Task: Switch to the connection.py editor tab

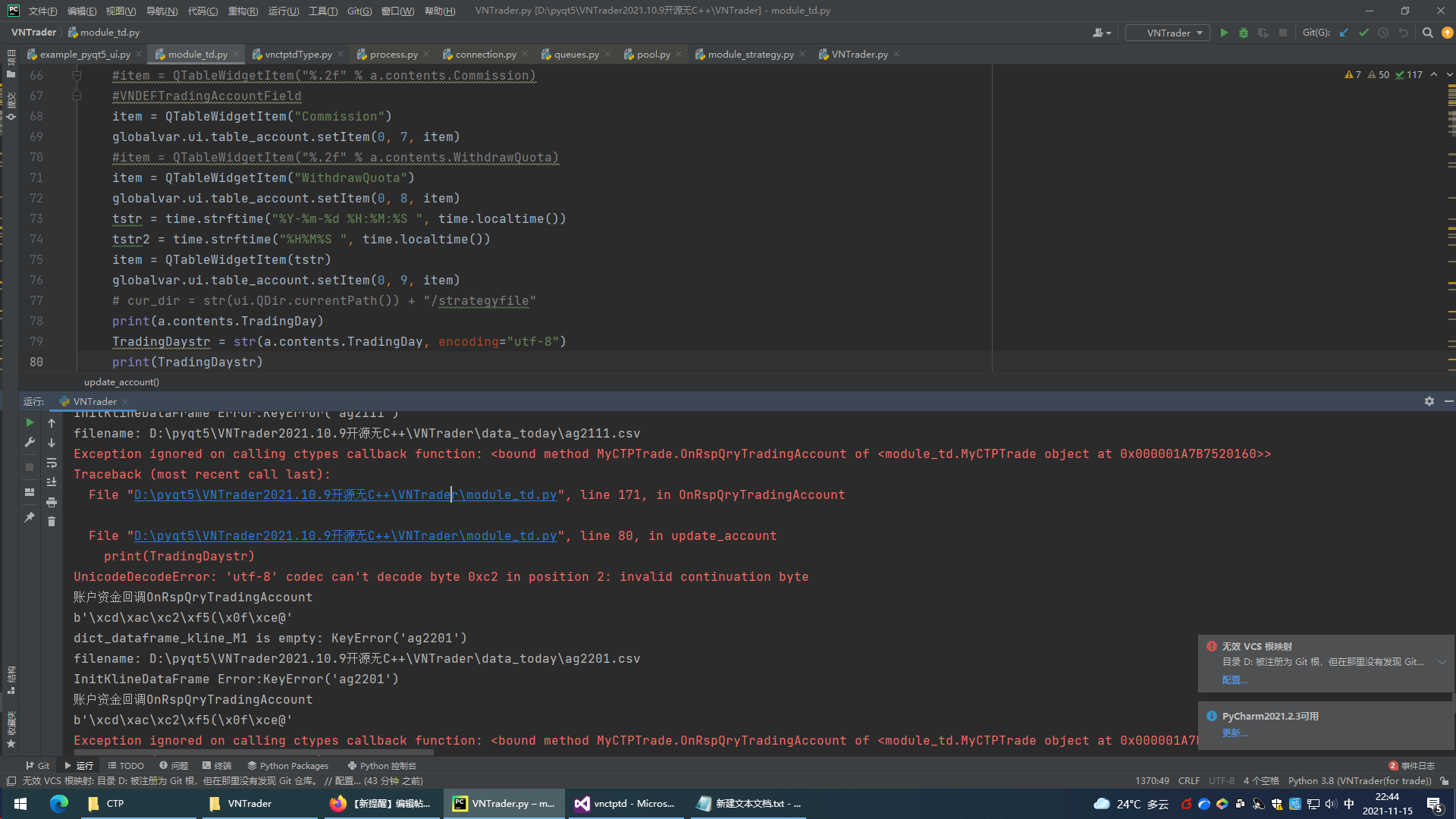Action: 485,54
